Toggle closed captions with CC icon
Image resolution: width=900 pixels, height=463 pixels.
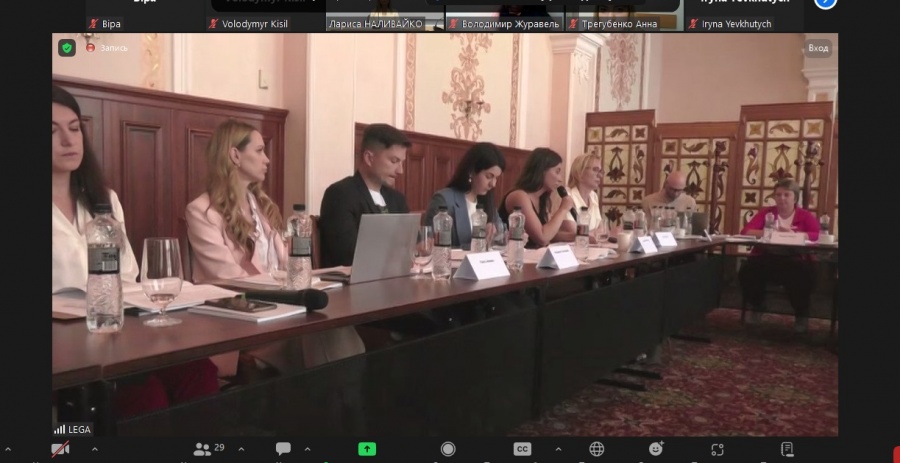[x=522, y=449]
